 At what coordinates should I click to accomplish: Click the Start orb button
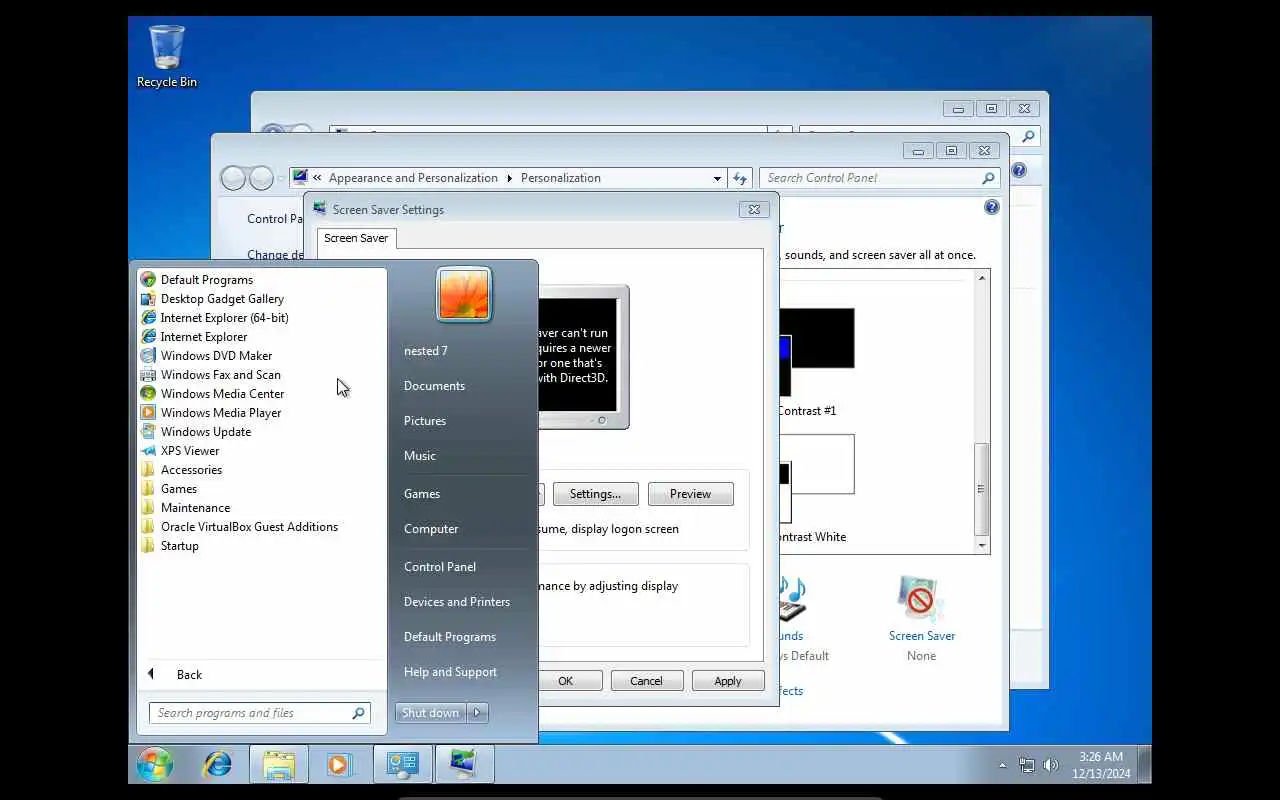pos(155,765)
